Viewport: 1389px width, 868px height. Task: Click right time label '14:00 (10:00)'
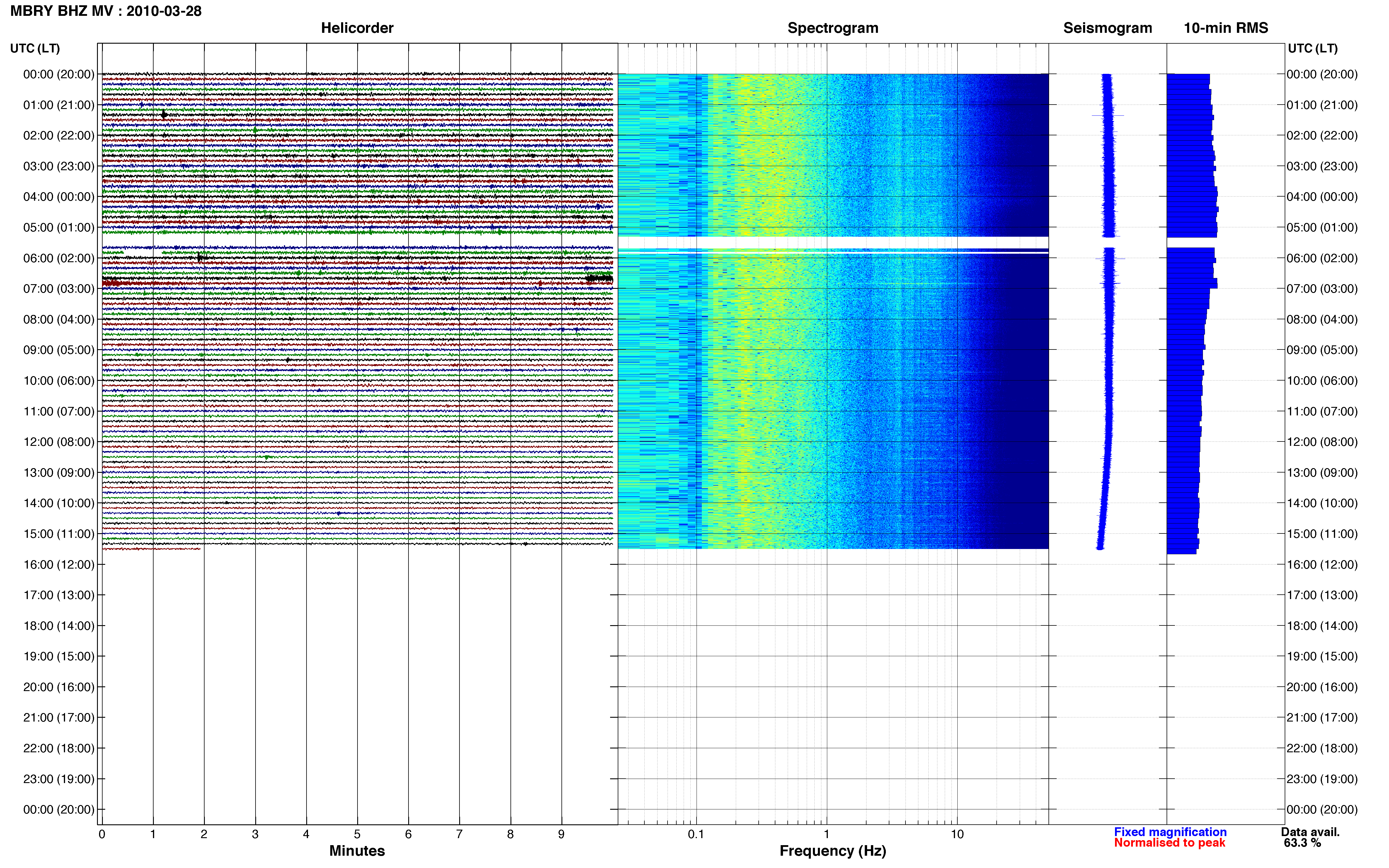click(1322, 504)
